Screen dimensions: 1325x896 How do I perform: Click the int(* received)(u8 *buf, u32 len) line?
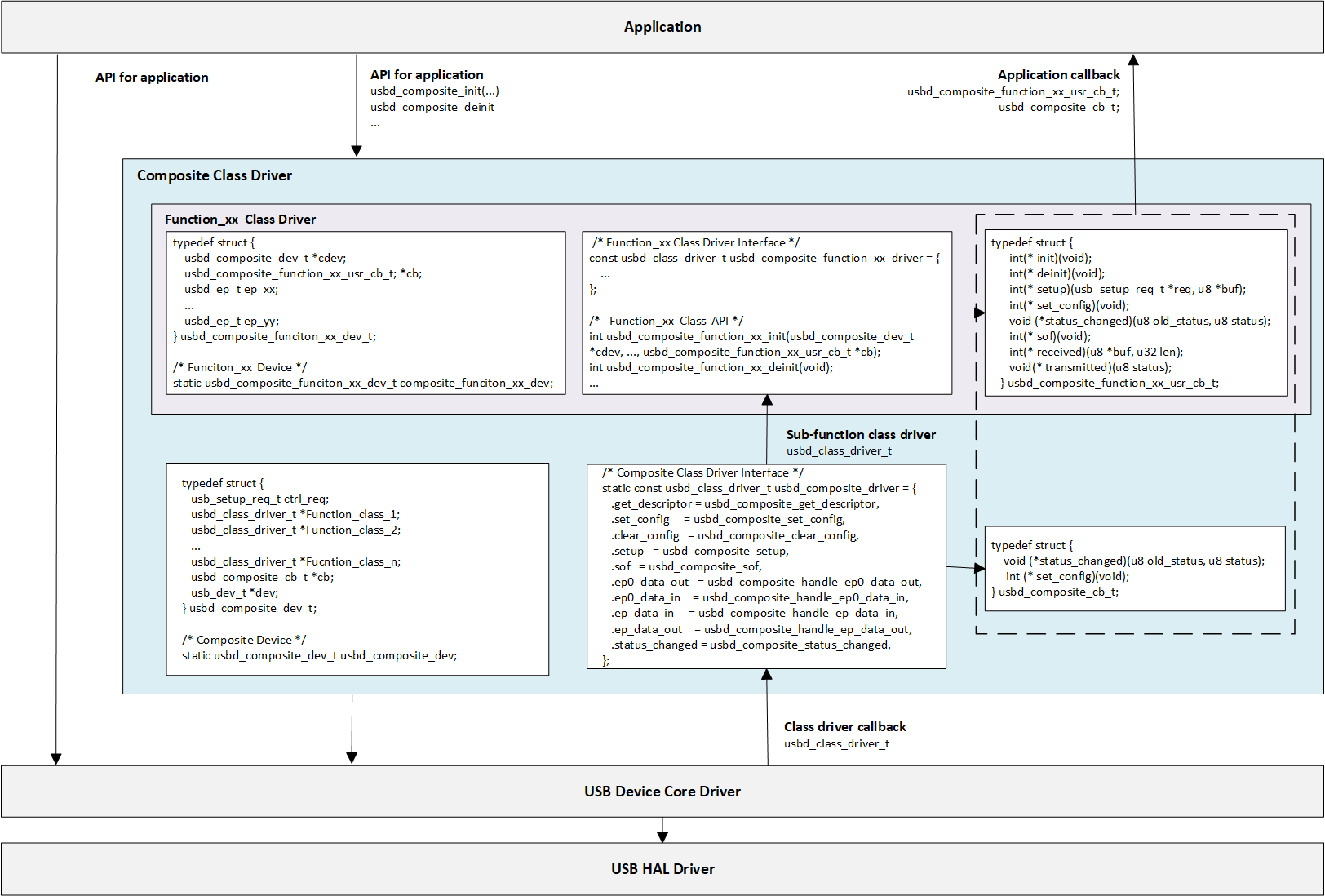pos(1095,352)
